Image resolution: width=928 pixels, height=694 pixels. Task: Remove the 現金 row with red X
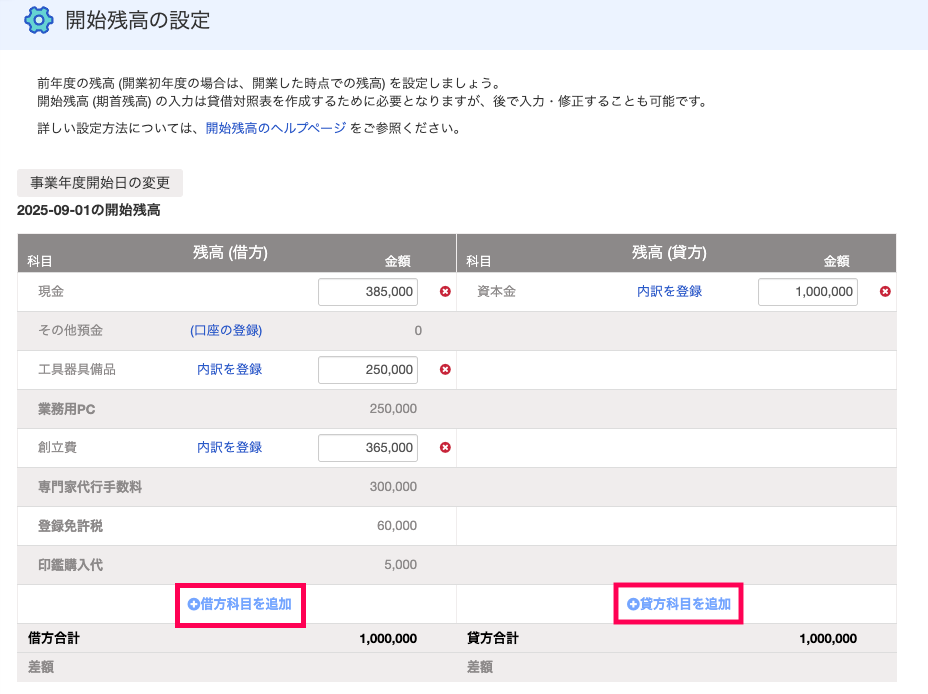coord(445,291)
